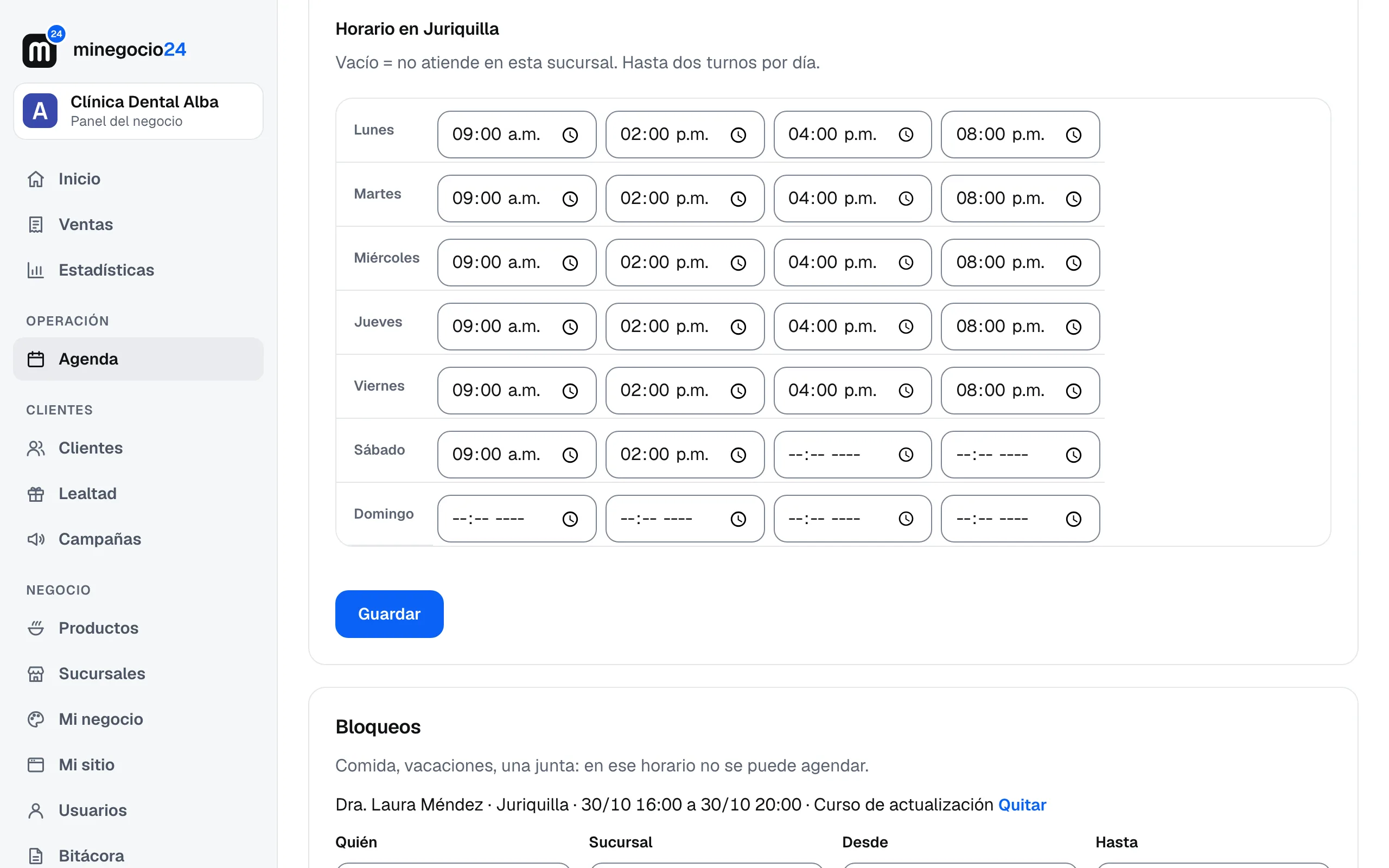
Task: Click the blue Guardar button
Action: tap(389, 614)
